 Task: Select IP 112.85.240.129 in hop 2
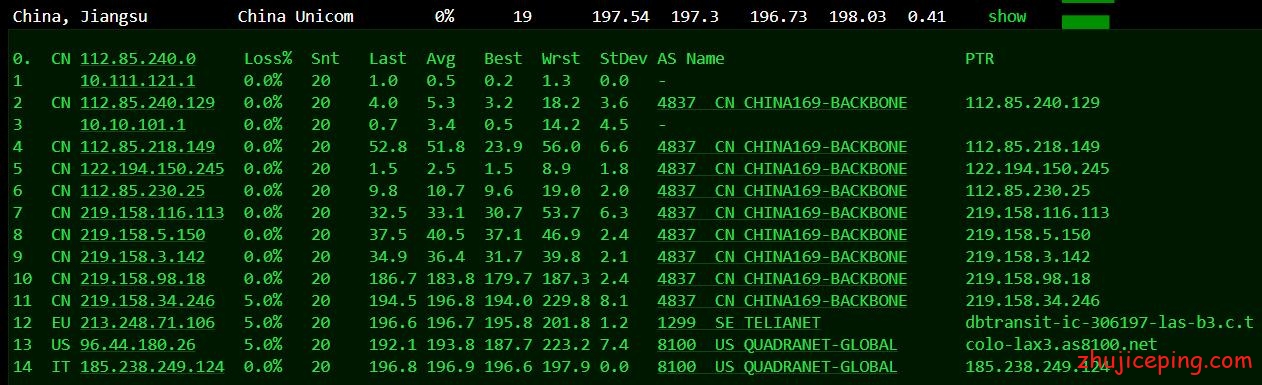coord(147,103)
